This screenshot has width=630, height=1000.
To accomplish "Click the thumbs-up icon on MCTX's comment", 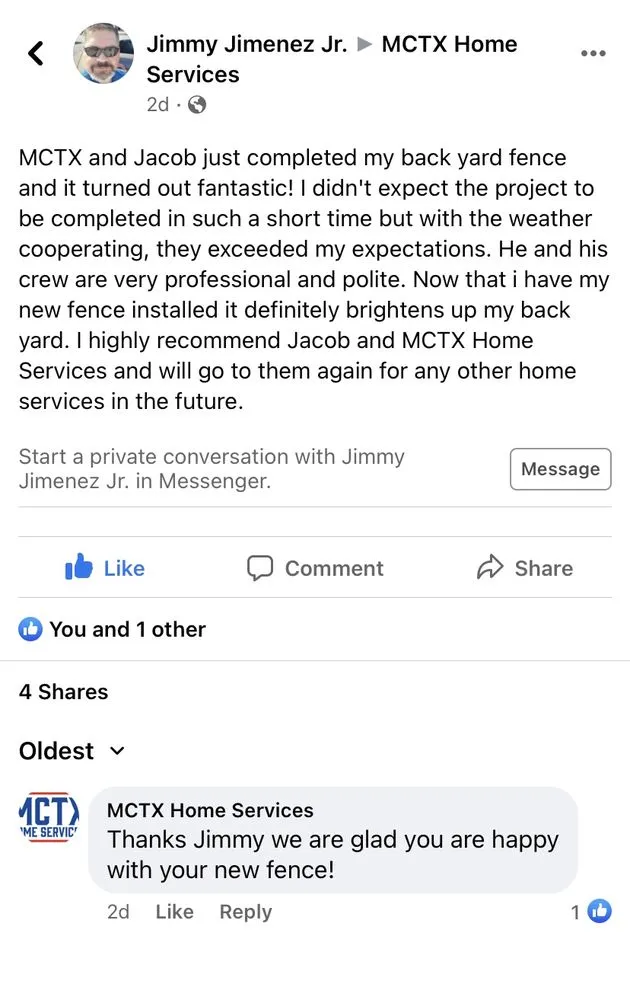I will click(x=601, y=911).
